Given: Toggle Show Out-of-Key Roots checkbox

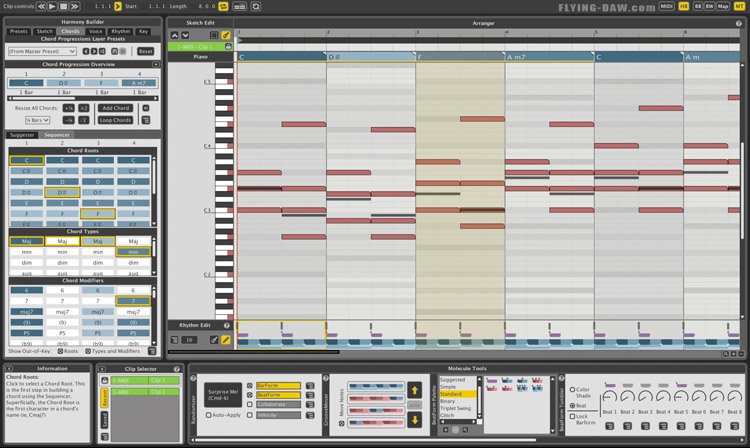Looking at the screenshot, I should (x=60, y=351).
